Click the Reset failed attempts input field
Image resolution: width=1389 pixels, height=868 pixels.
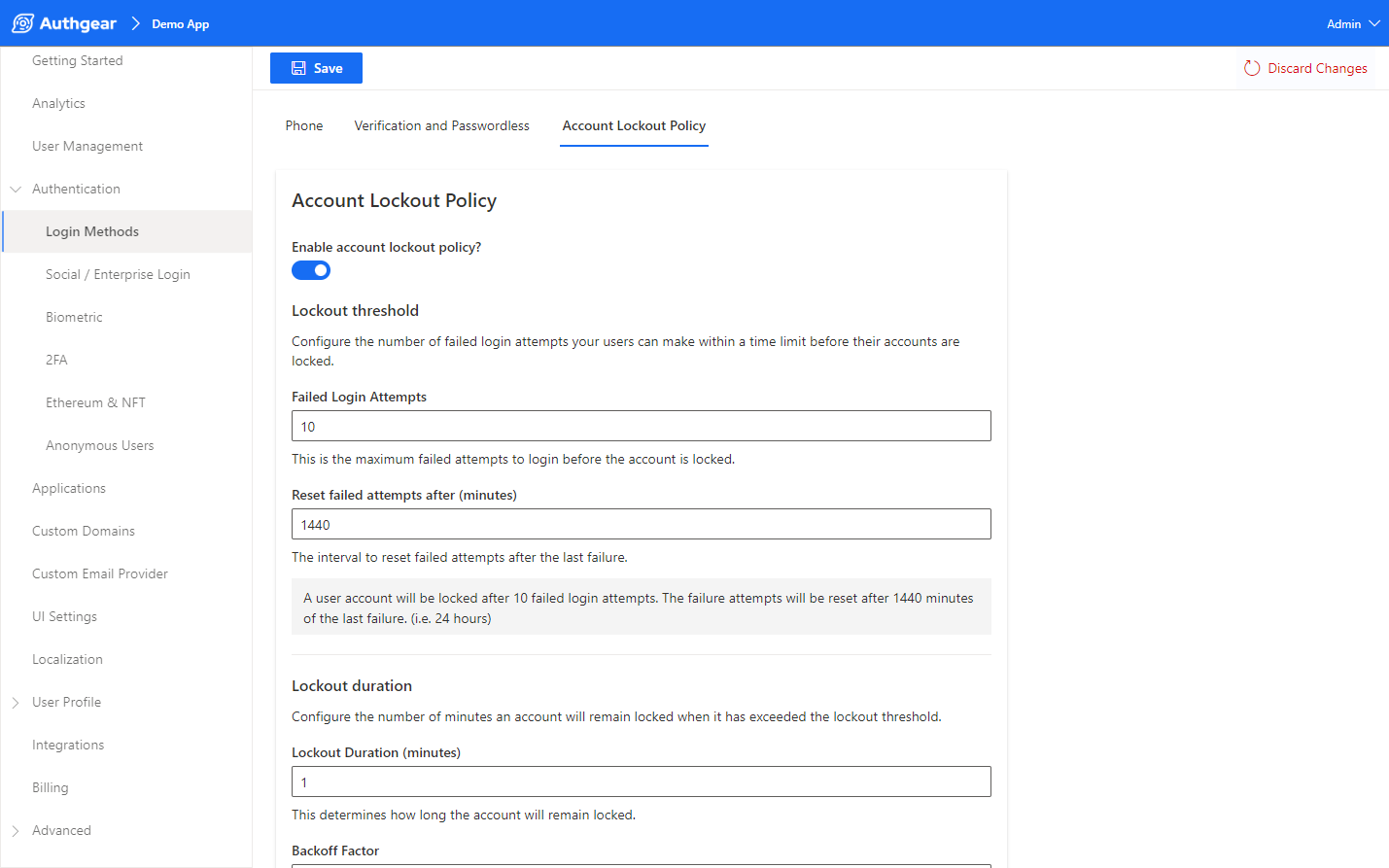coord(641,524)
